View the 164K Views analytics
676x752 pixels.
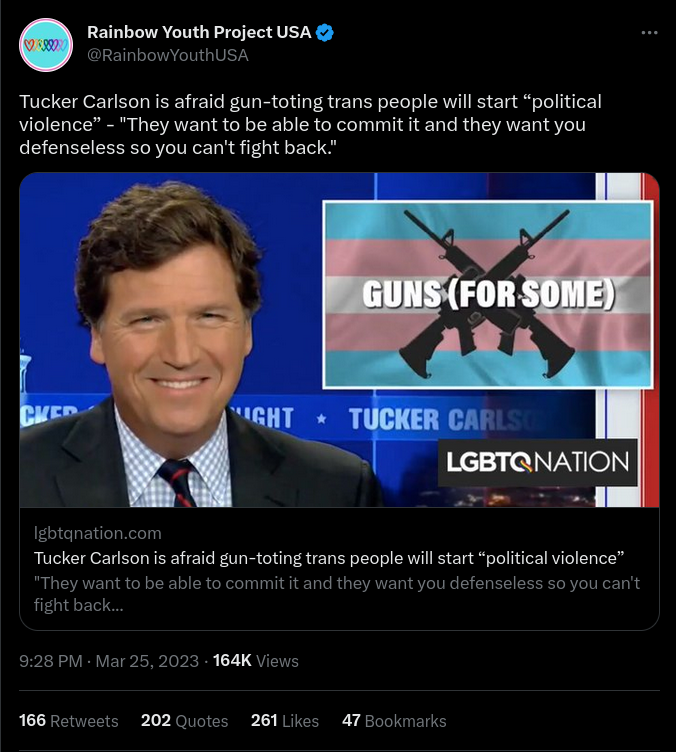click(x=256, y=661)
